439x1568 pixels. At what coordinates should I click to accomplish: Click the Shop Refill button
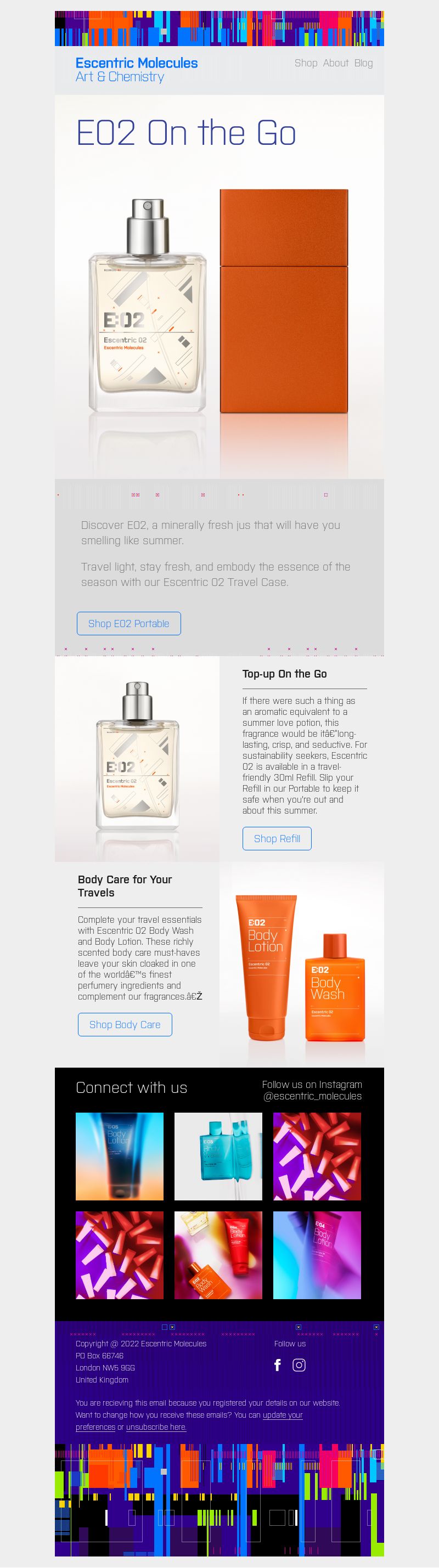click(x=277, y=838)
